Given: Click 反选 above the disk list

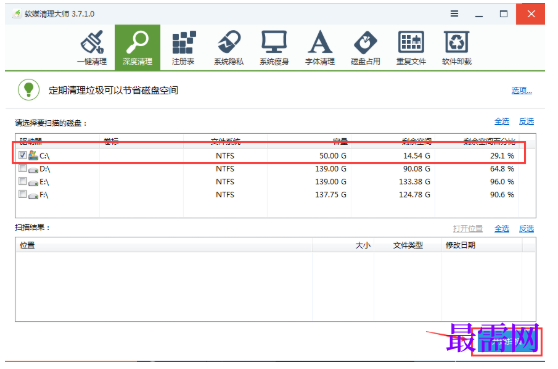Looking at the screenshot, I should 526,122.
